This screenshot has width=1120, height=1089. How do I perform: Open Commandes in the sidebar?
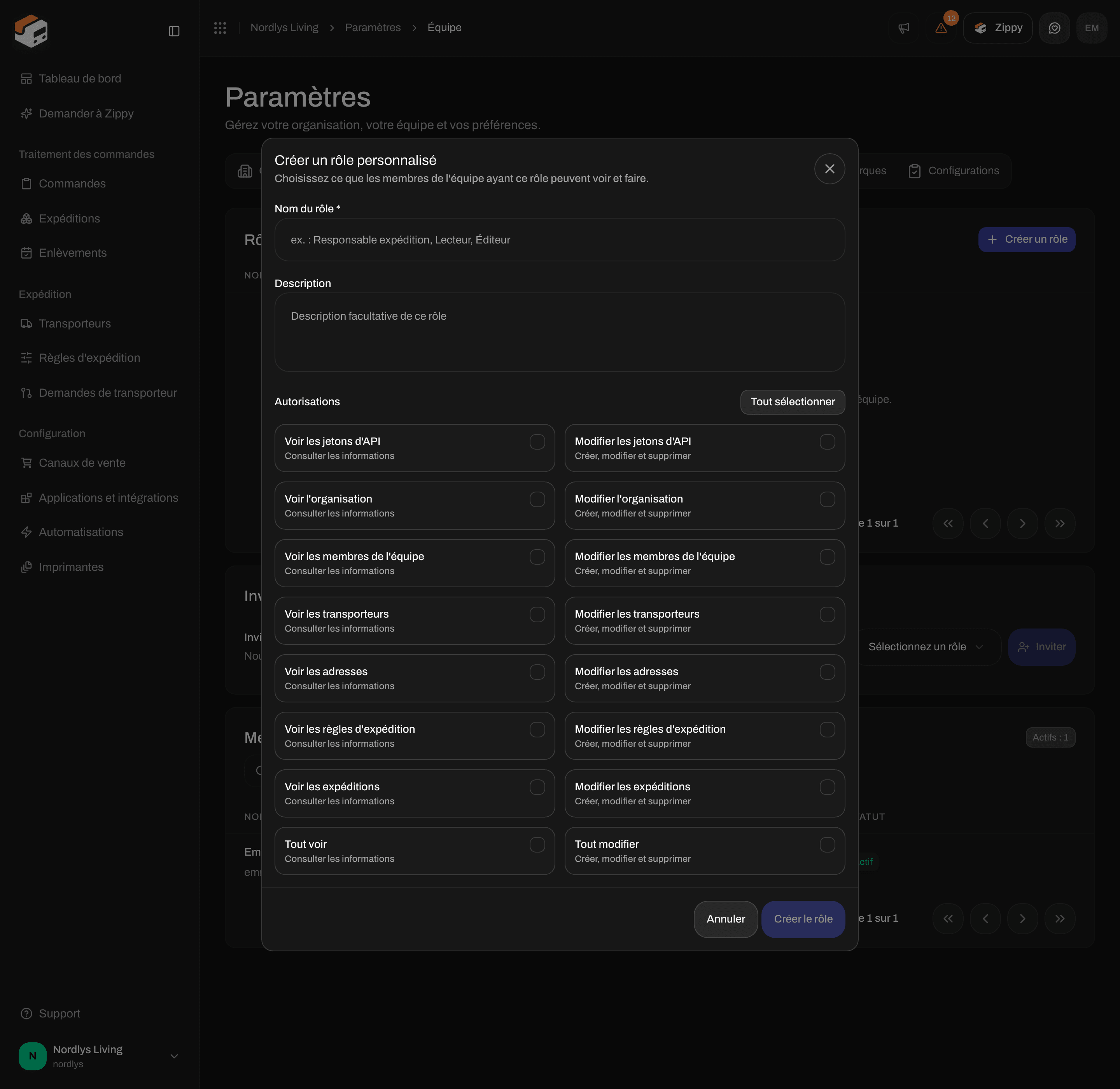click(x=63, y=184)
